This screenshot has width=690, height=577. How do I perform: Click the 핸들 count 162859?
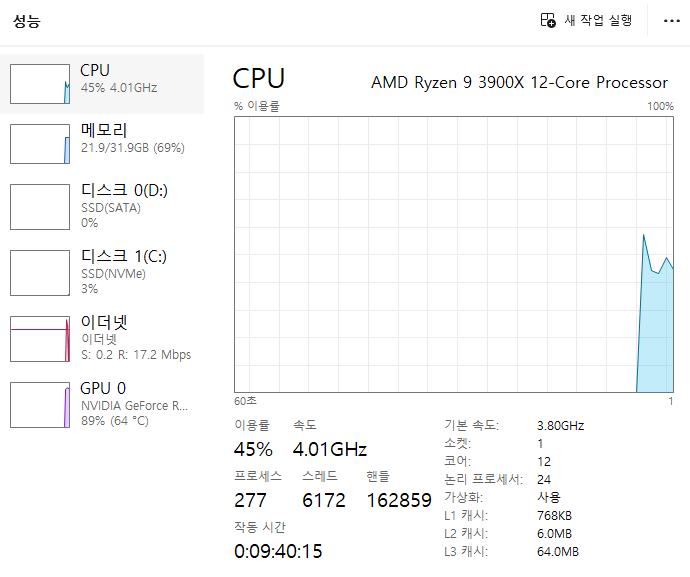(x=399, y=500)
